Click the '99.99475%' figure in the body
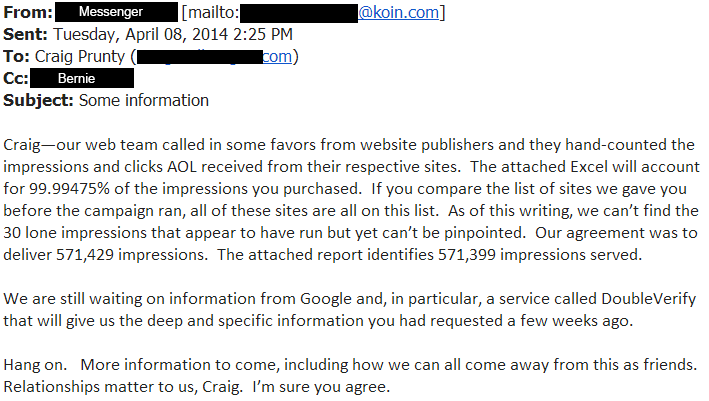Viewport: 709px width, 401px height. (x=70, y=189)
